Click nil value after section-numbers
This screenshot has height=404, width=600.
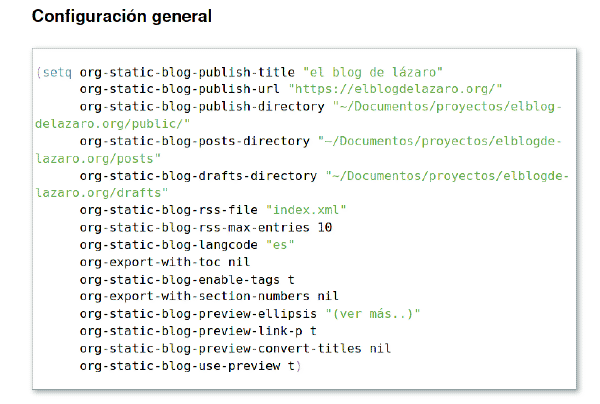(328, 296)
